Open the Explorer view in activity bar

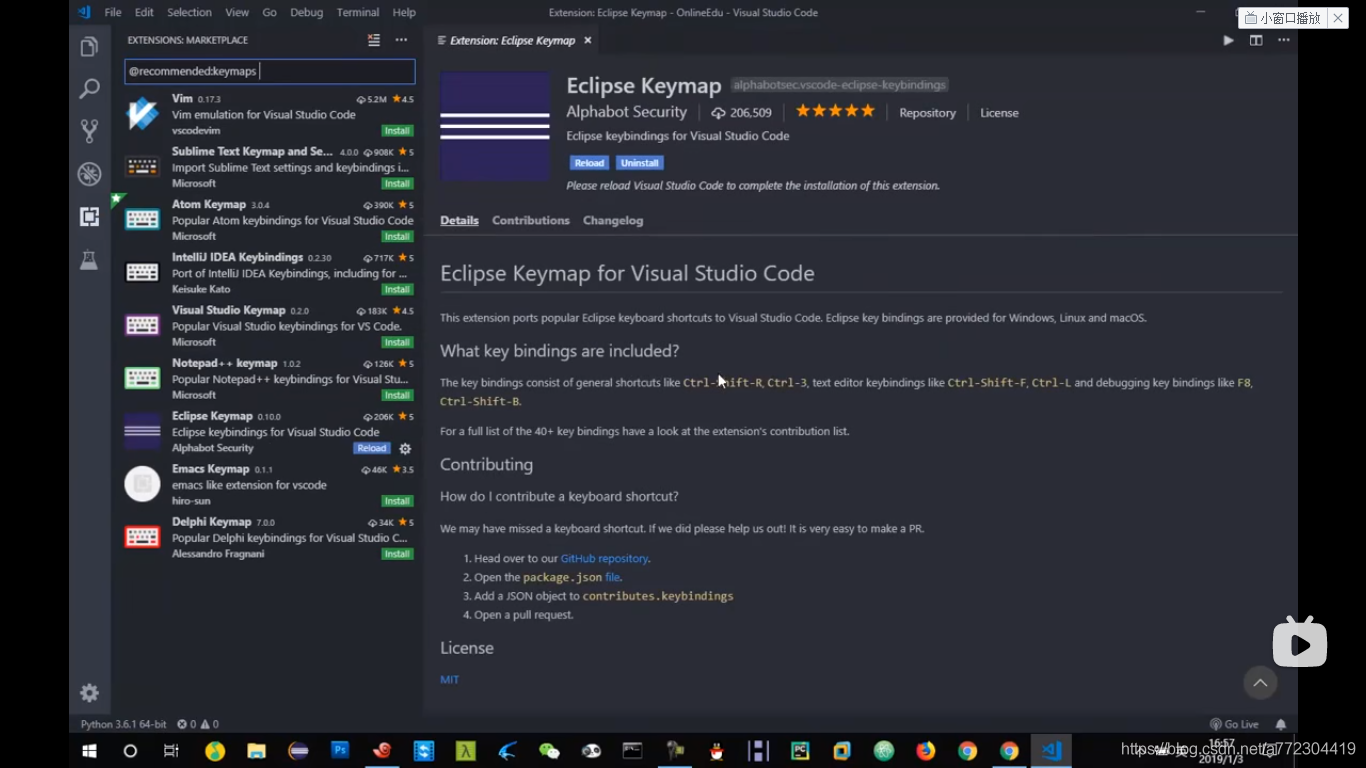[x=89, y=47]
